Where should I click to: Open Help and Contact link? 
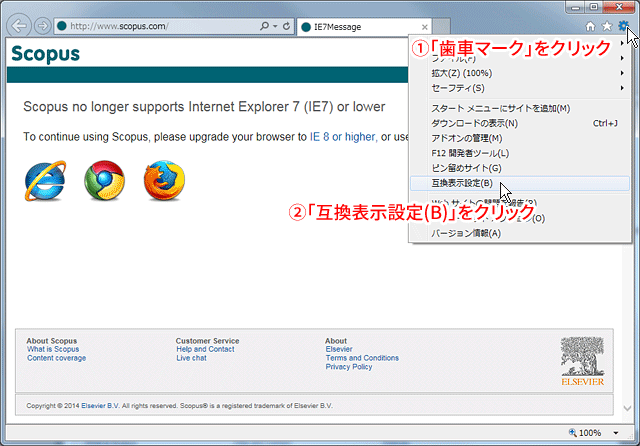coord(205,349)
